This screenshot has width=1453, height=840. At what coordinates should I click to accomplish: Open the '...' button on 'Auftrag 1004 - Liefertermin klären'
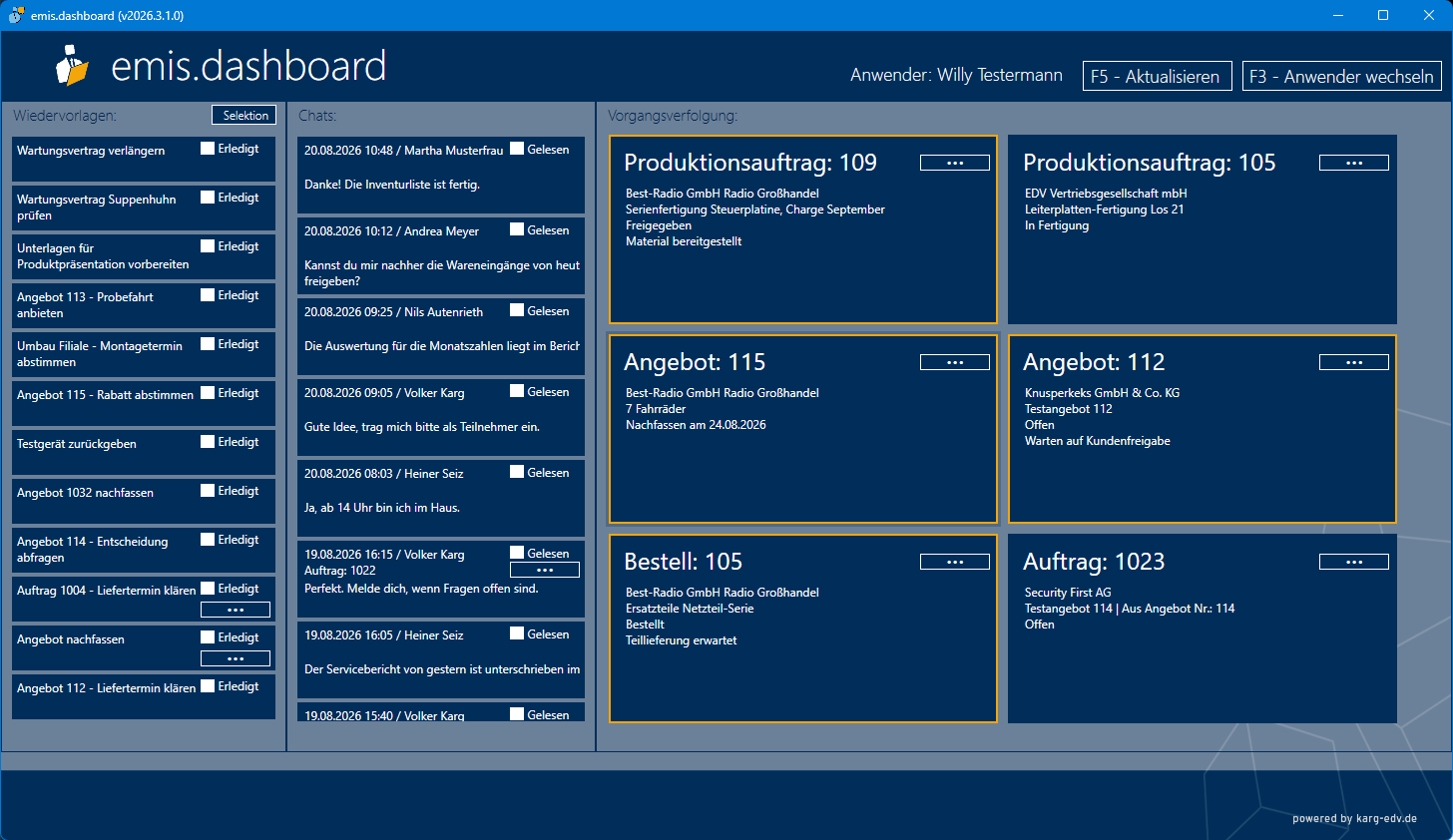click(x=236, y=610)
